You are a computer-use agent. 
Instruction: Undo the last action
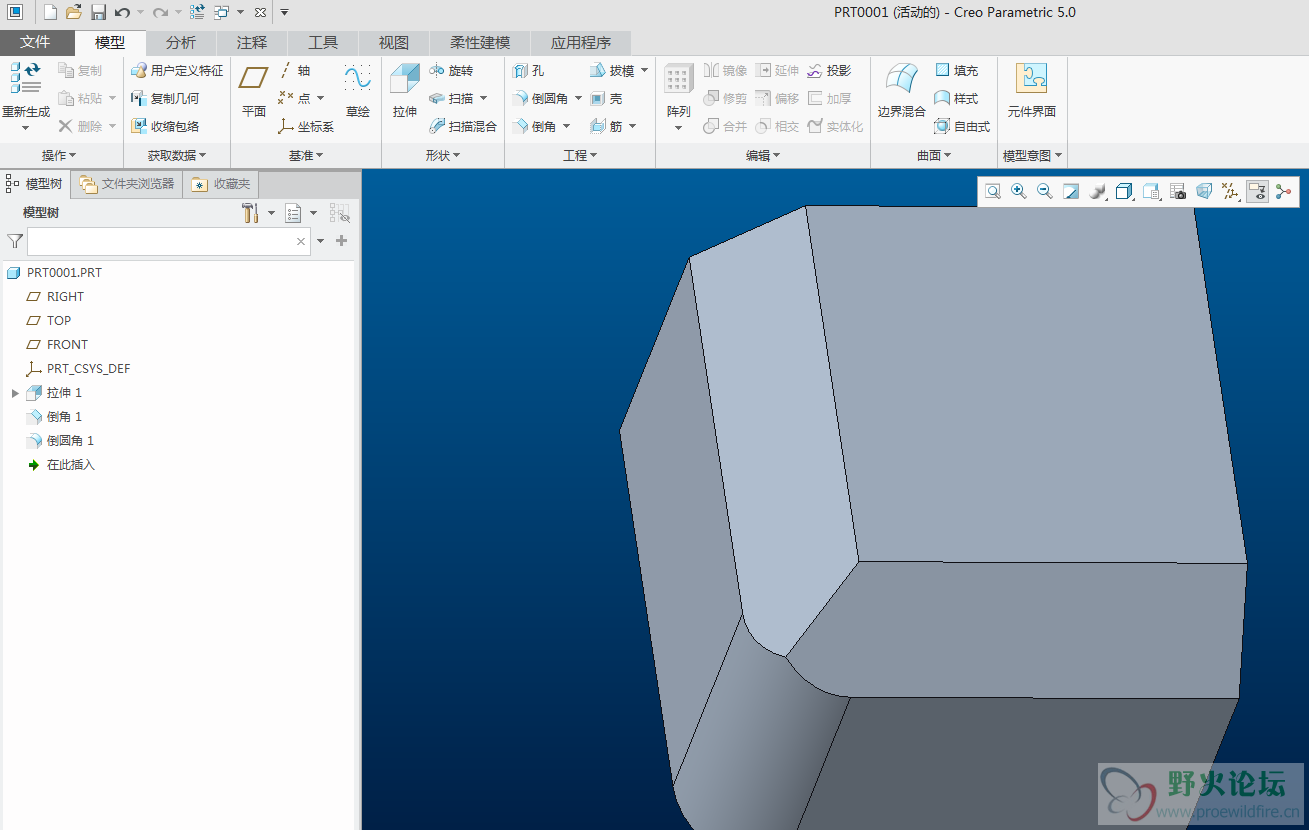pos(122,12)
